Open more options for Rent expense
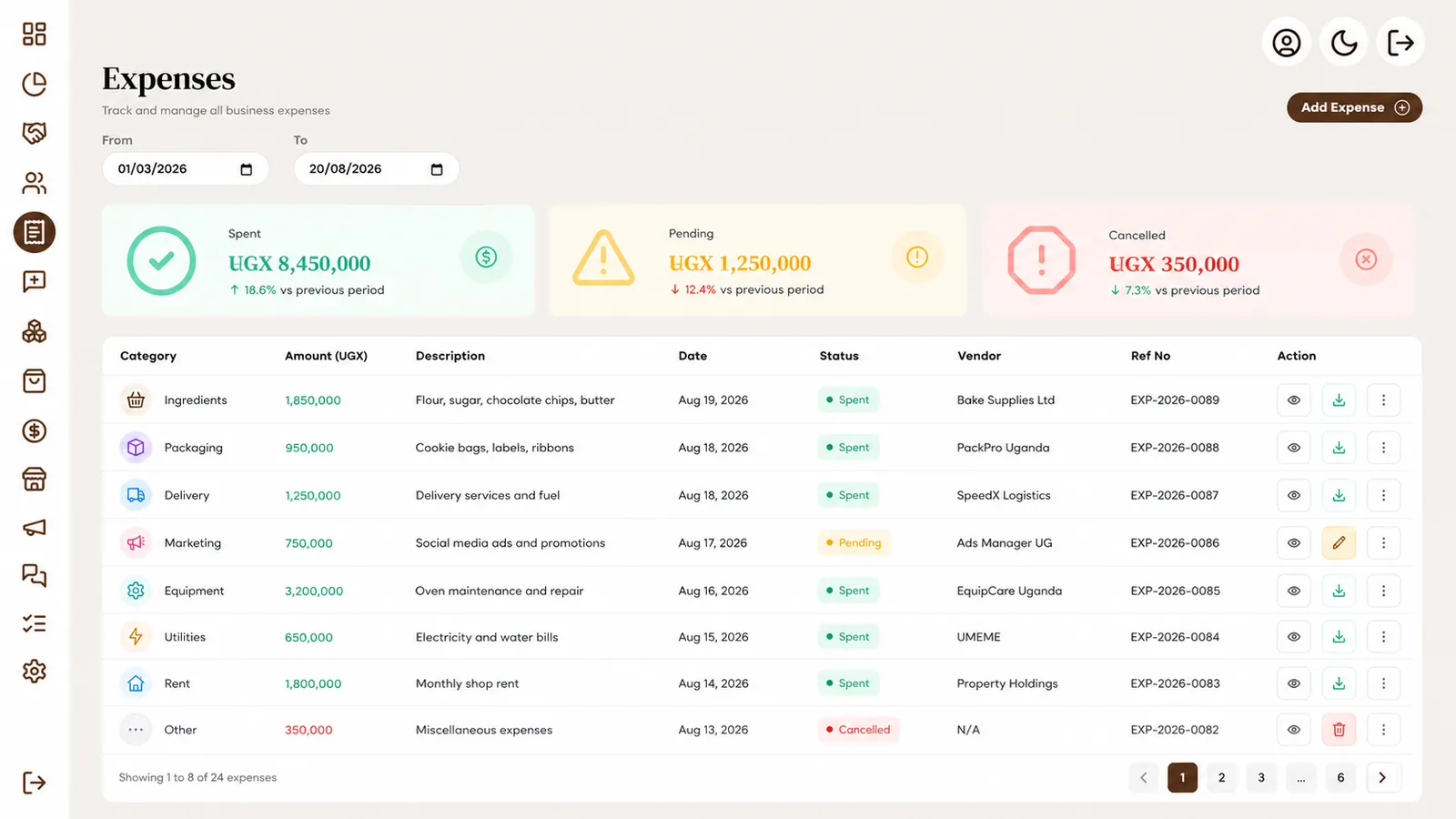The image size is (1456, 819). click(x=1383, y=683)
